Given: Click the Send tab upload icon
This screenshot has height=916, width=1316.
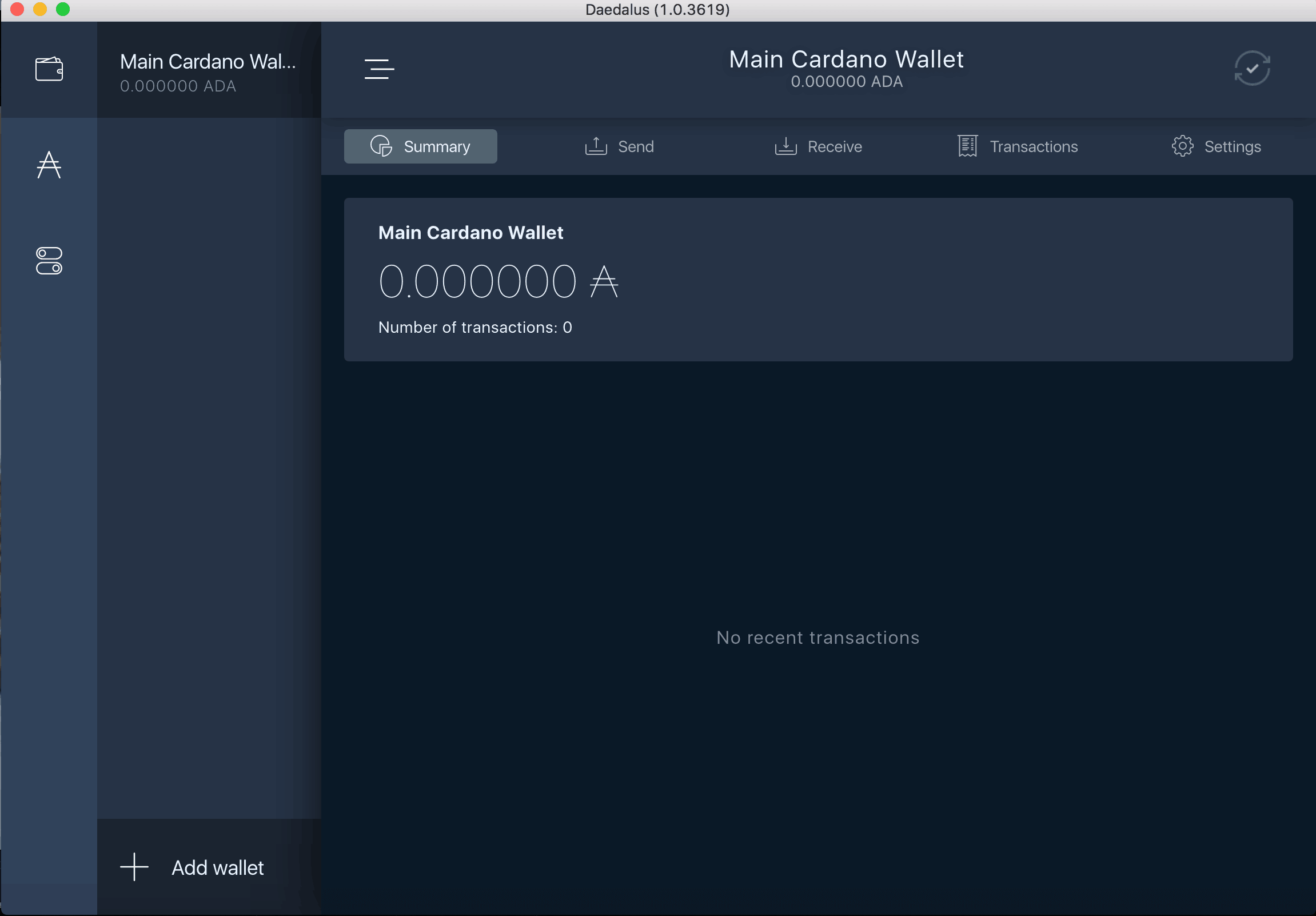Looking at the screenshot, I should click(x=594, y=146).
